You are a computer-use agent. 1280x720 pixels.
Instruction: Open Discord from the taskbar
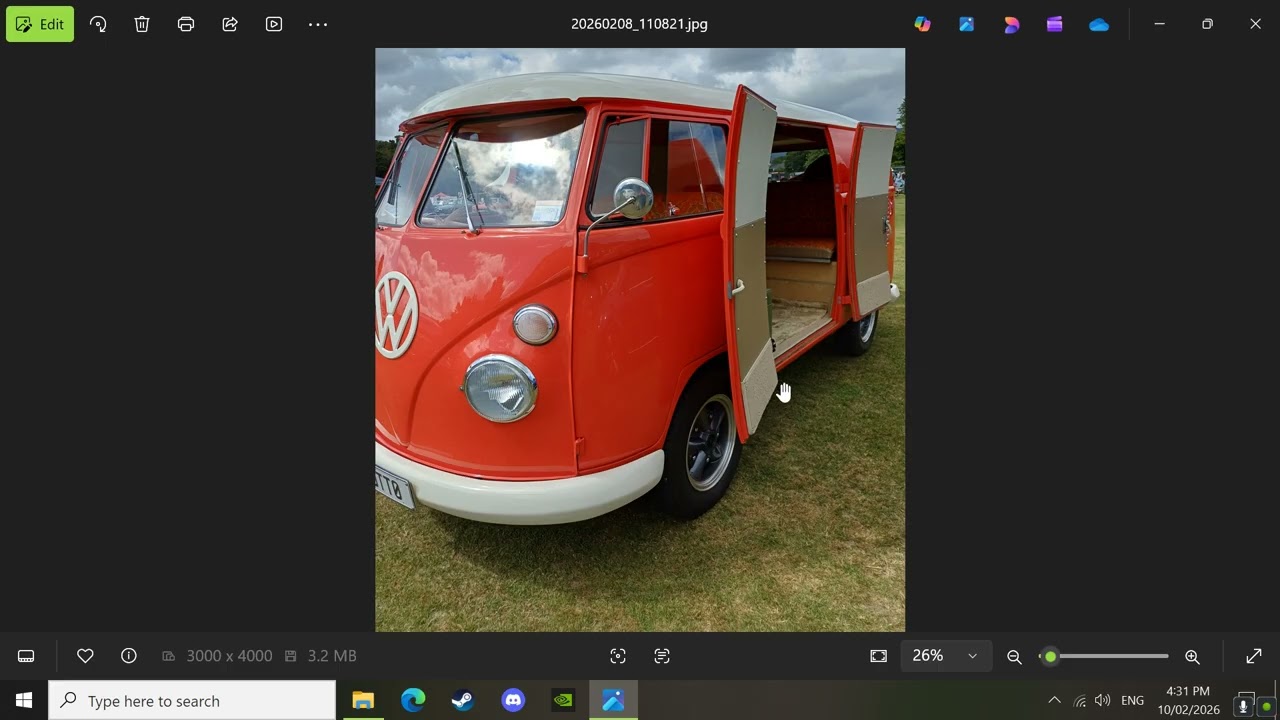pyautogui.click(x=513, y=700)
